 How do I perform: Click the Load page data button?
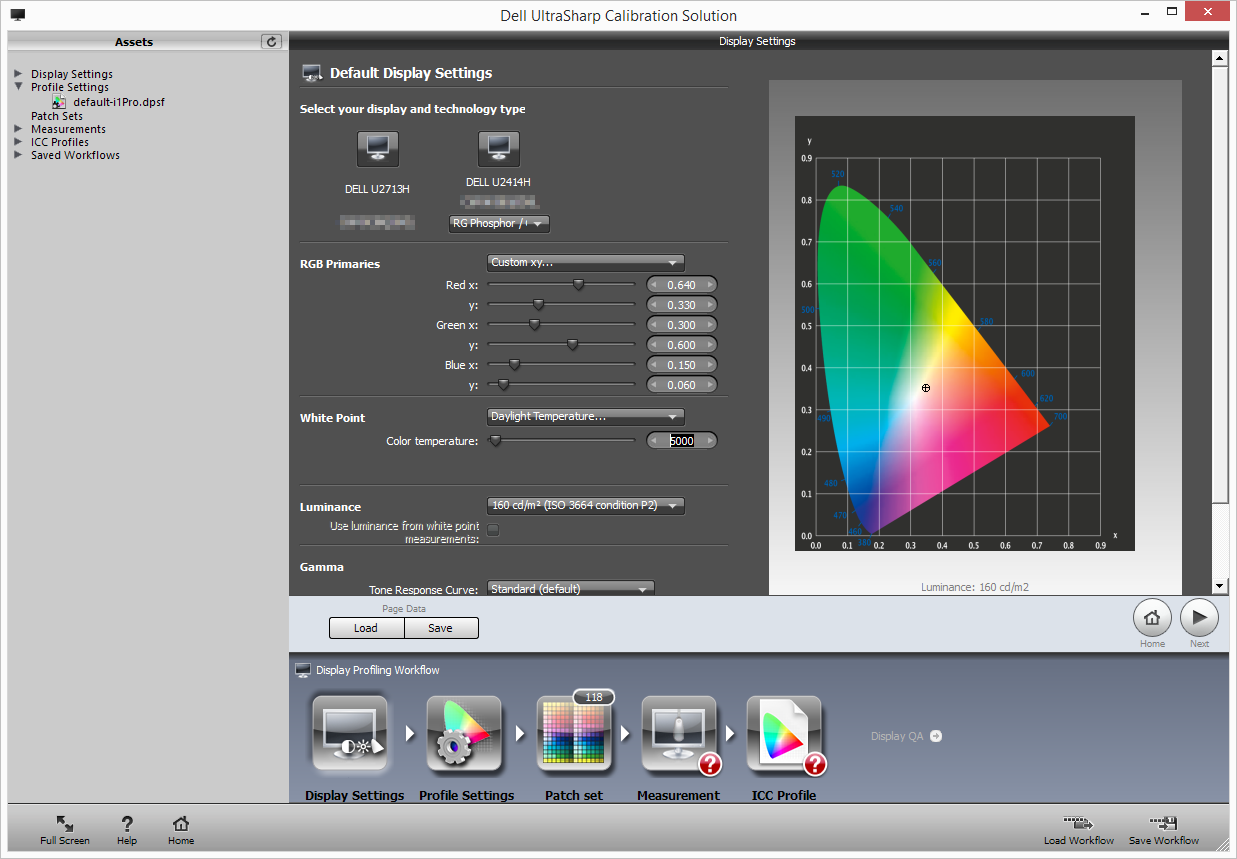(x=366, y=628)
